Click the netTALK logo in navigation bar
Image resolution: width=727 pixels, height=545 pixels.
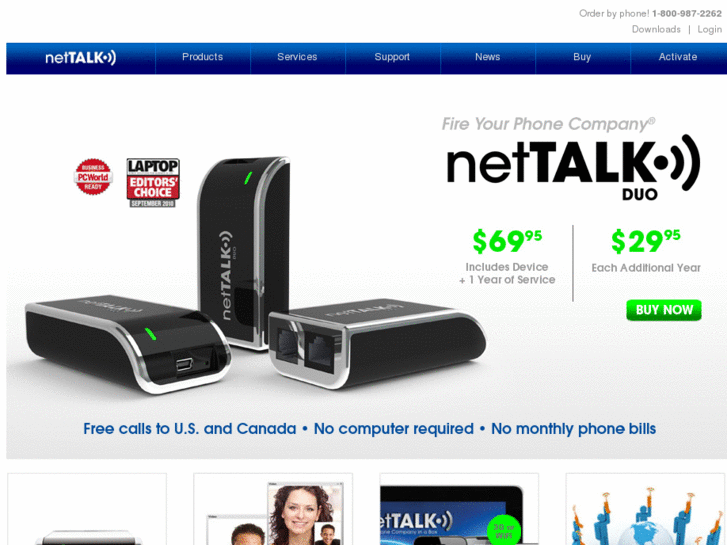[81, 58]
